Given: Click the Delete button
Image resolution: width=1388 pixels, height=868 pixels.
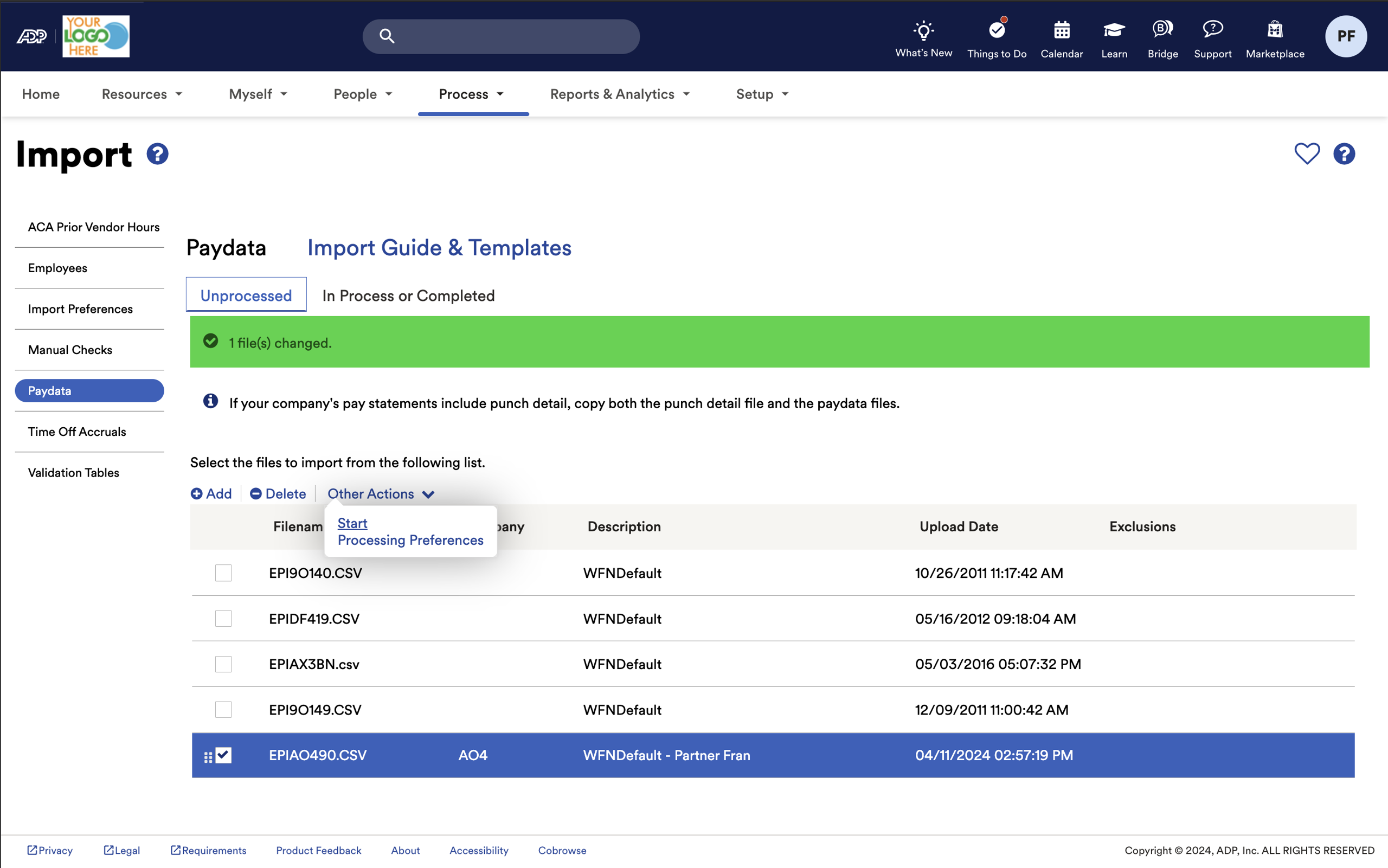Looking at the screenshot, I should [x=278, y=494].
